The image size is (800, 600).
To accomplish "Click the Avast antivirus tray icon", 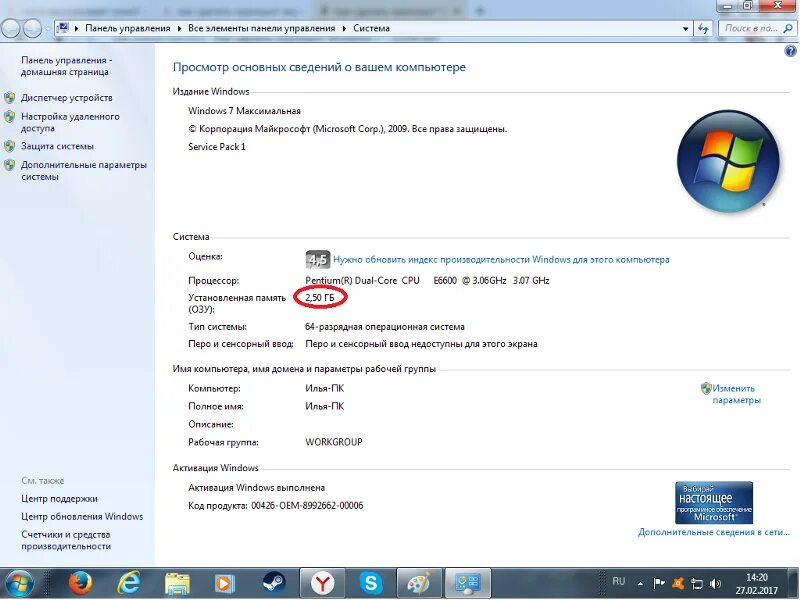I will pos(678,583).
